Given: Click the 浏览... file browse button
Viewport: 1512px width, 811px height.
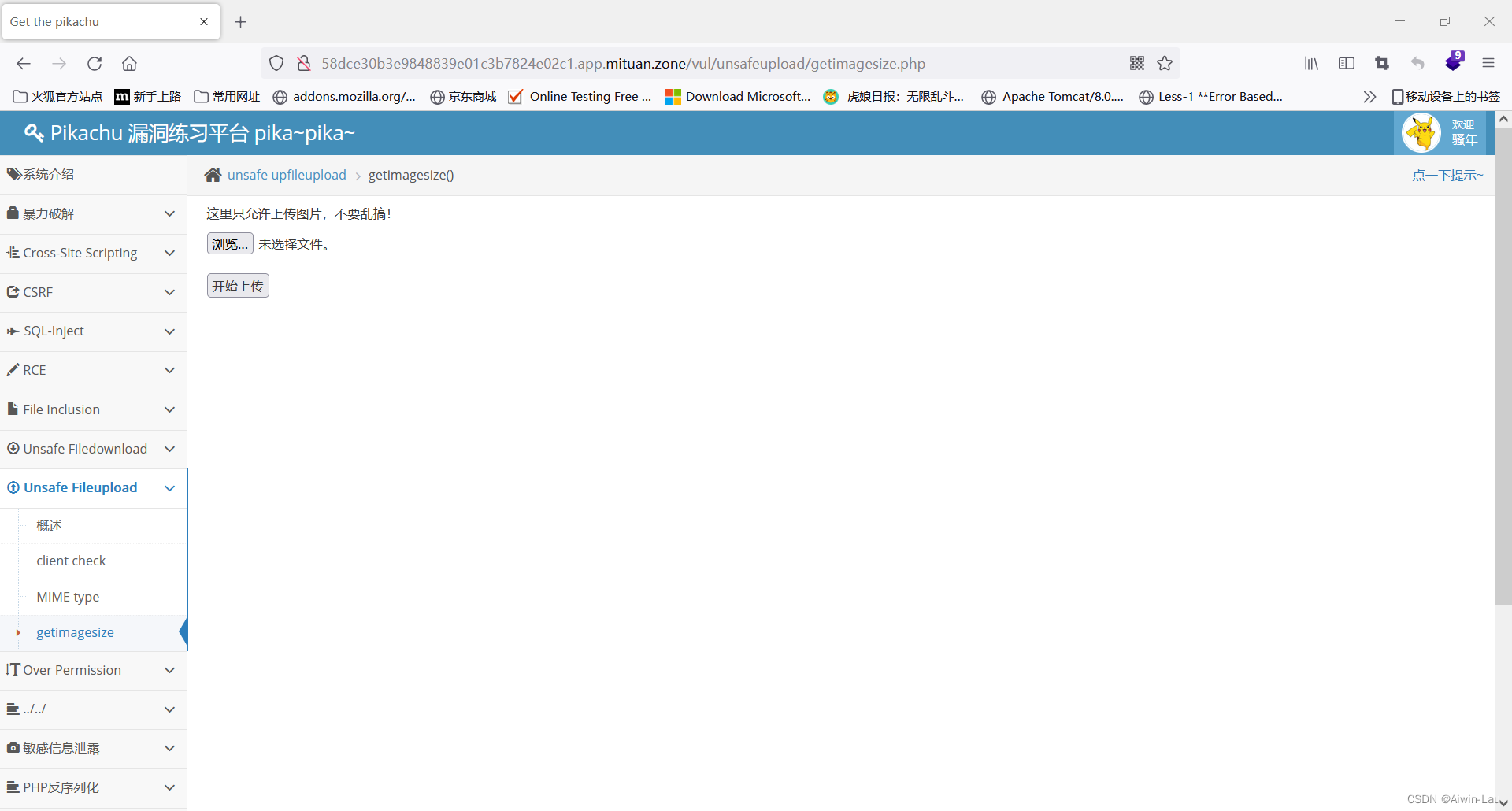Looking at the screenshot, I should click(230, 244).
